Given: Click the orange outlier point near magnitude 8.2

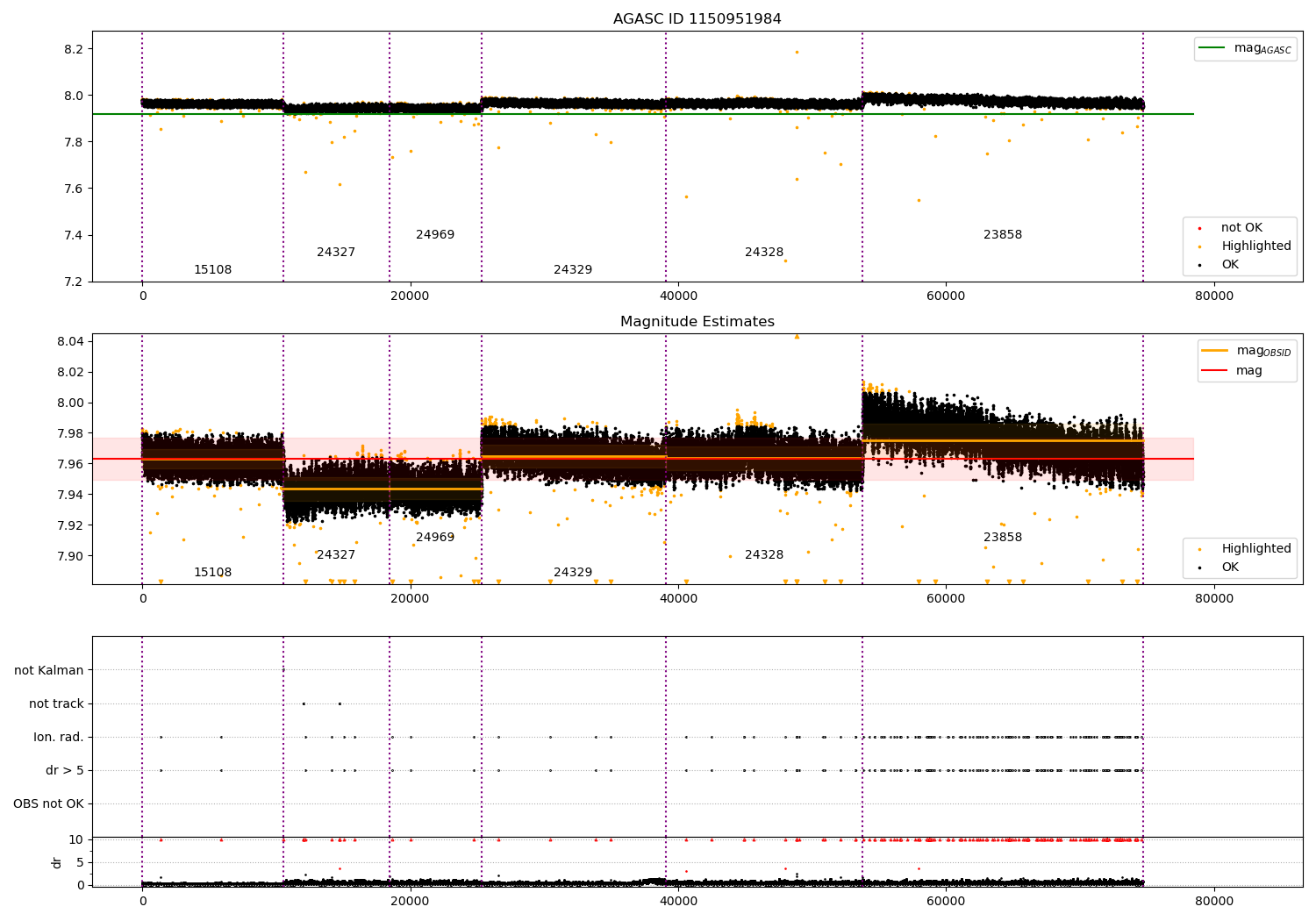Looking at the screenshot, I should click(x=797, y=52).
